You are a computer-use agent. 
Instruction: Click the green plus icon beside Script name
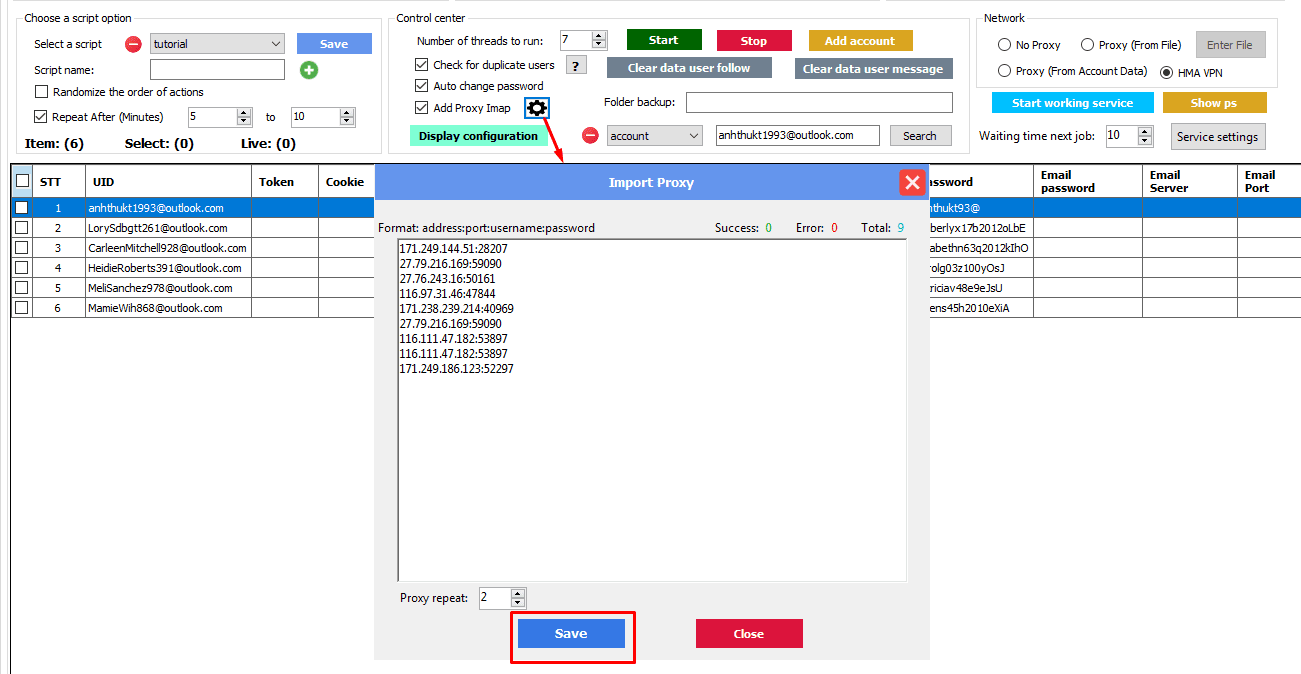click(x=309, y=70)
